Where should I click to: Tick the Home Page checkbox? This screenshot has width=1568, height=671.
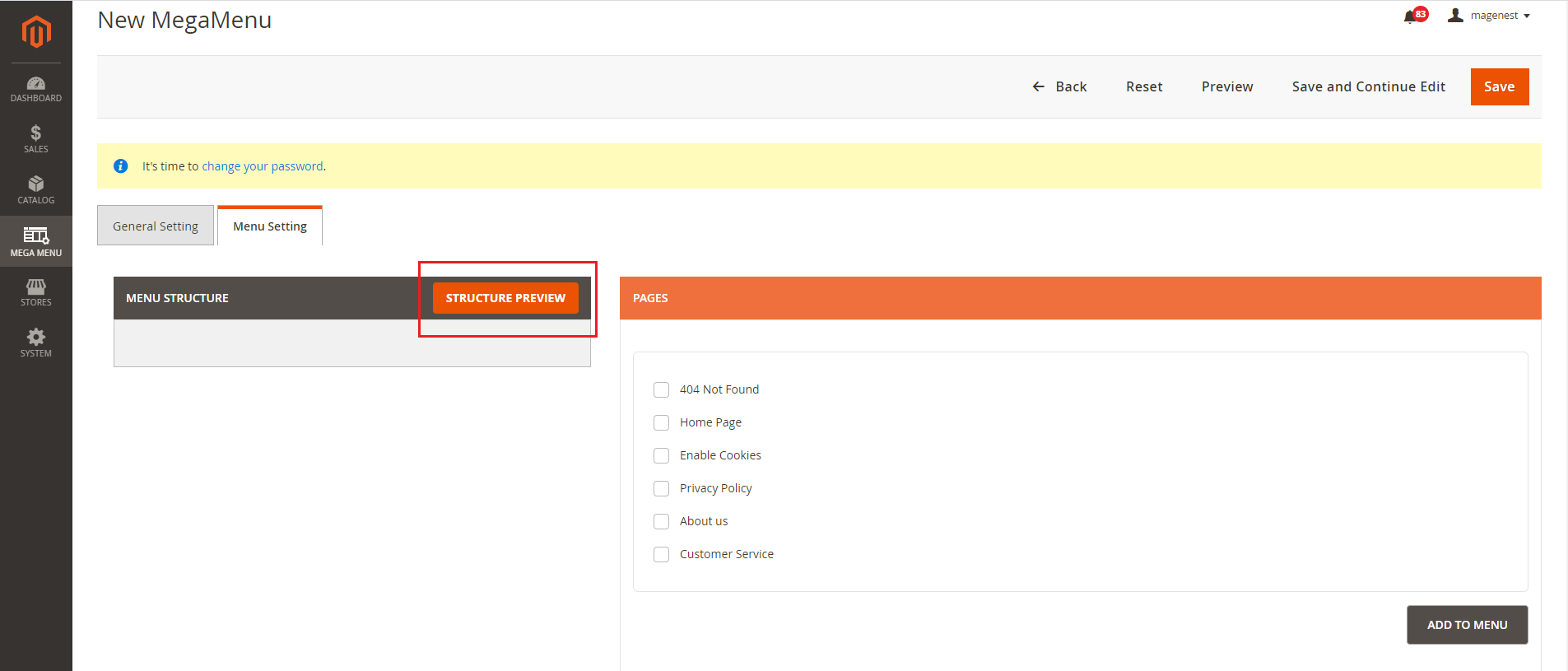[x=661, y=422]
